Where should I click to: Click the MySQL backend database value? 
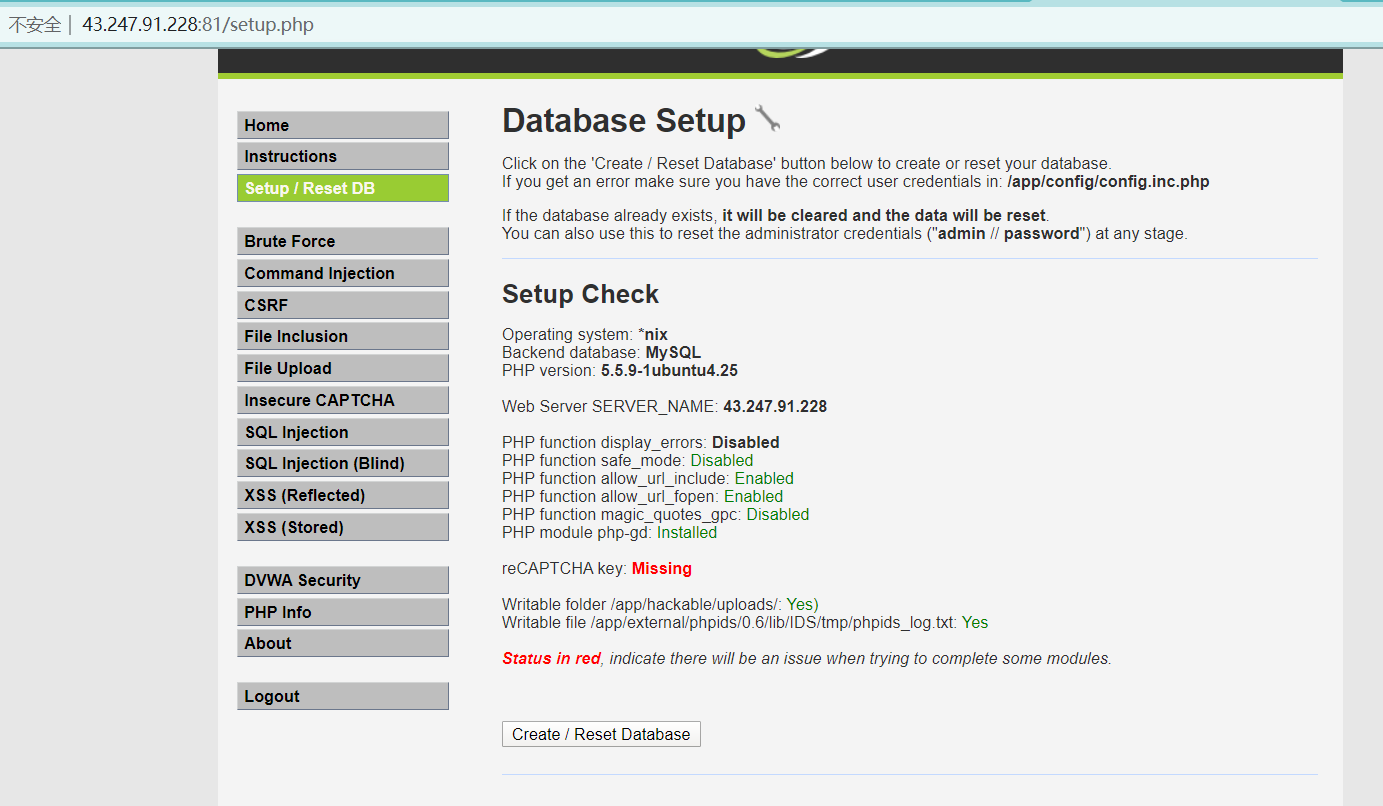[x=673, y=352]
